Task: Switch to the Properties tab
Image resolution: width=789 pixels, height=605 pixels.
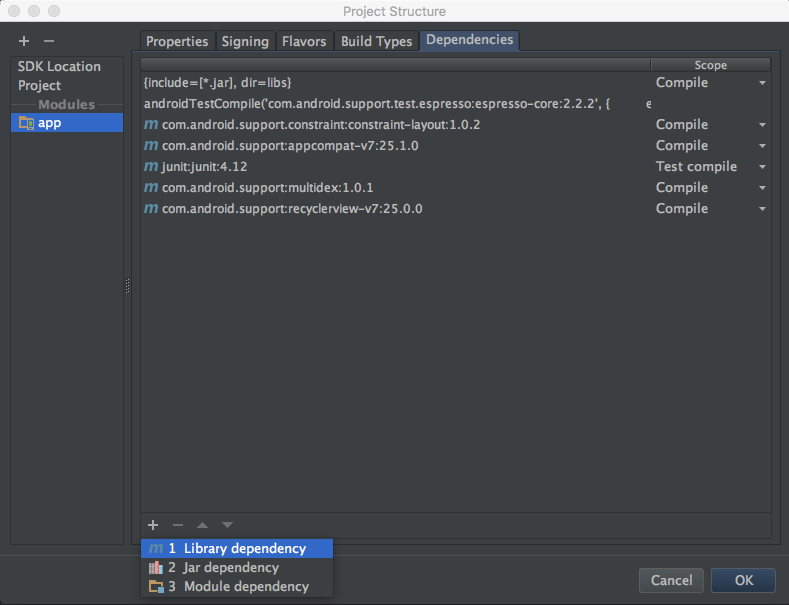Action: point(177,41)
